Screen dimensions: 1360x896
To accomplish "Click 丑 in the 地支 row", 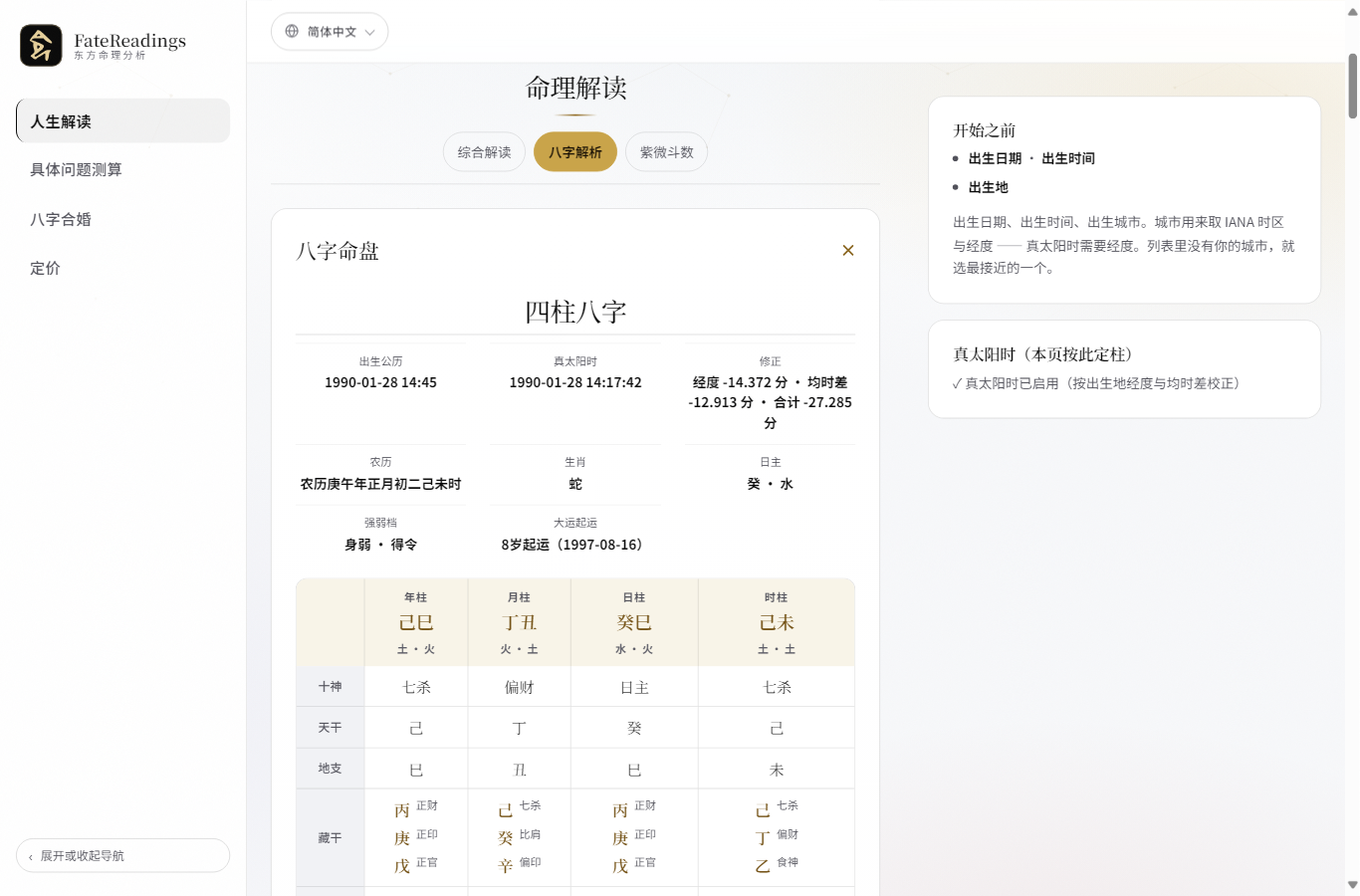I will pyautogui.click(x=519, y=770).
